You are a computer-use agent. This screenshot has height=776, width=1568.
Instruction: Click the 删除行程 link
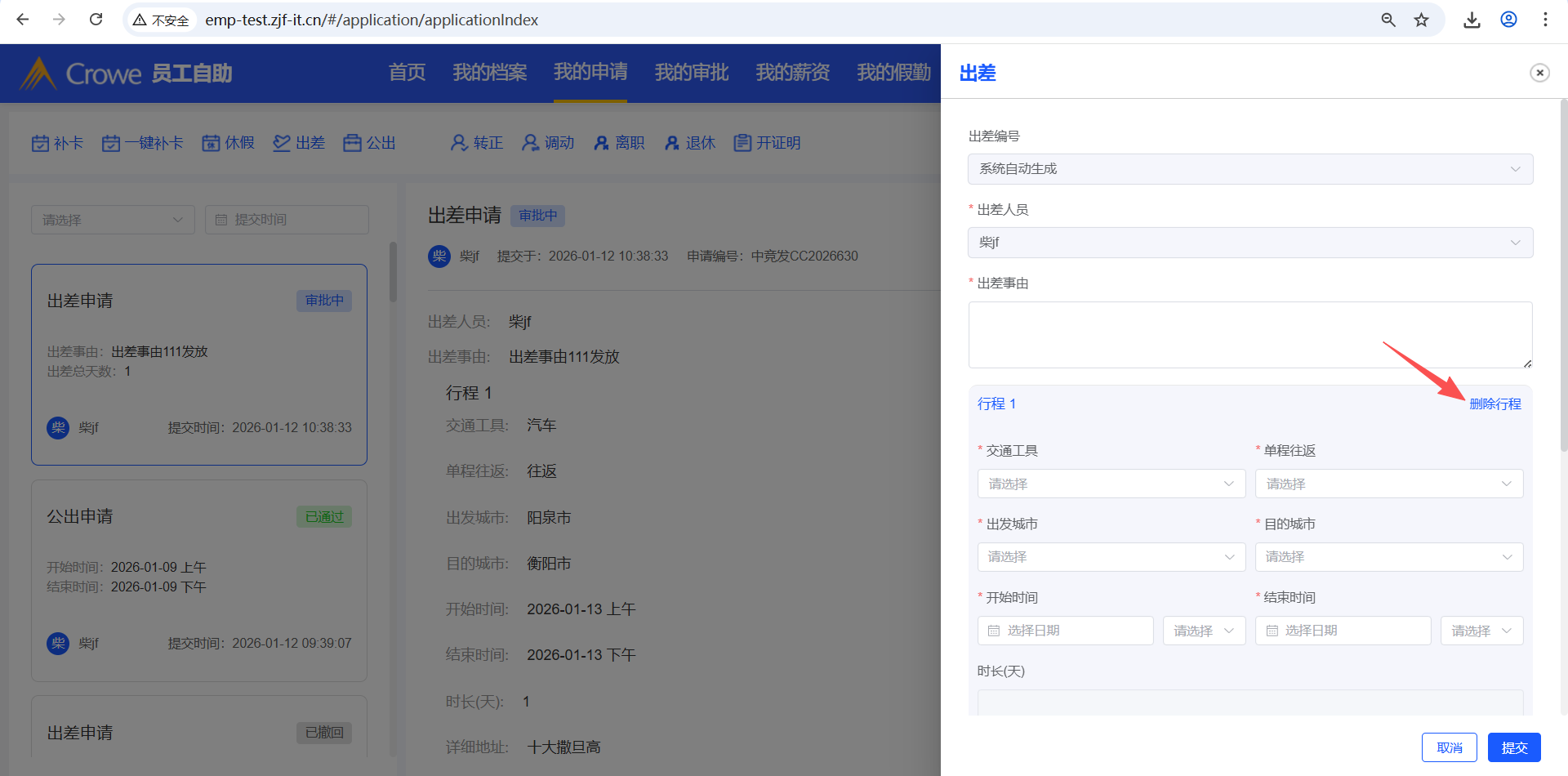coord(1494,404)
